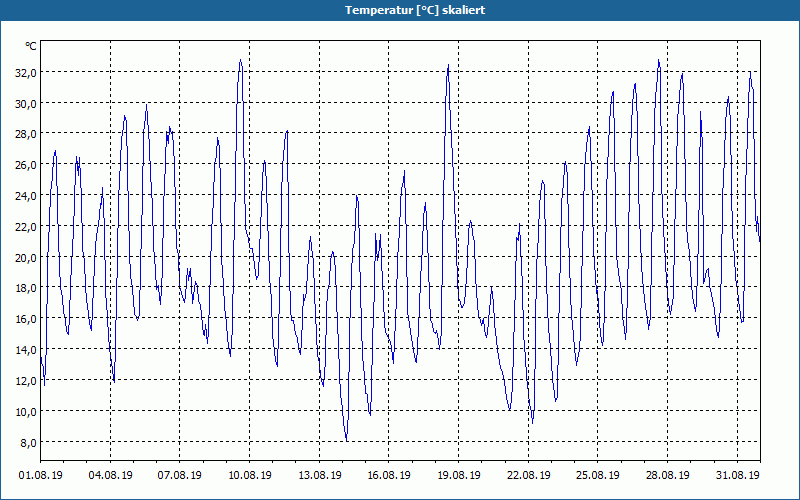This screenshot has width=800, height=500.
Task: Click the 30,0 y-axis label
Action: point(26,104)
